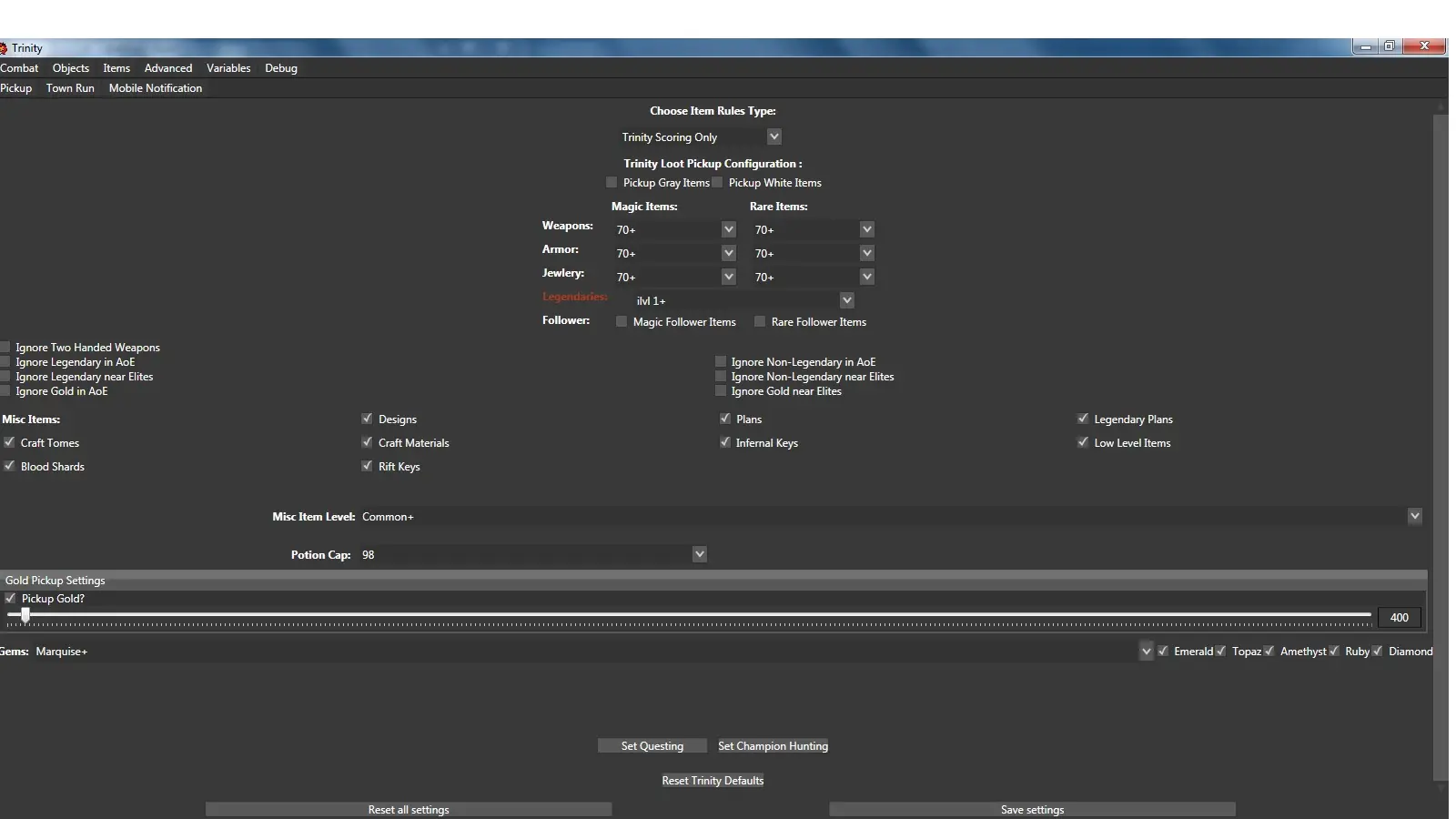Open the Mobile Notification sub-tab
This screenshot has height=819, width=1456.
click(156, 88)
